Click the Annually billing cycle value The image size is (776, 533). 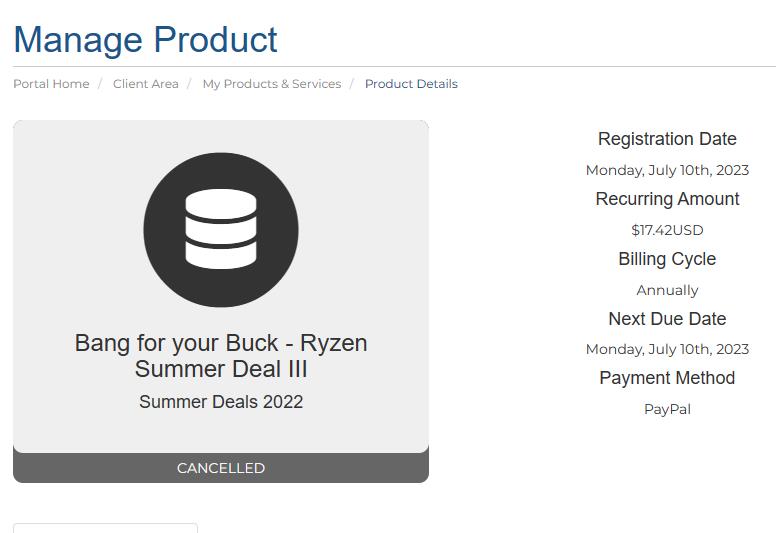click(x=667, y=290)
